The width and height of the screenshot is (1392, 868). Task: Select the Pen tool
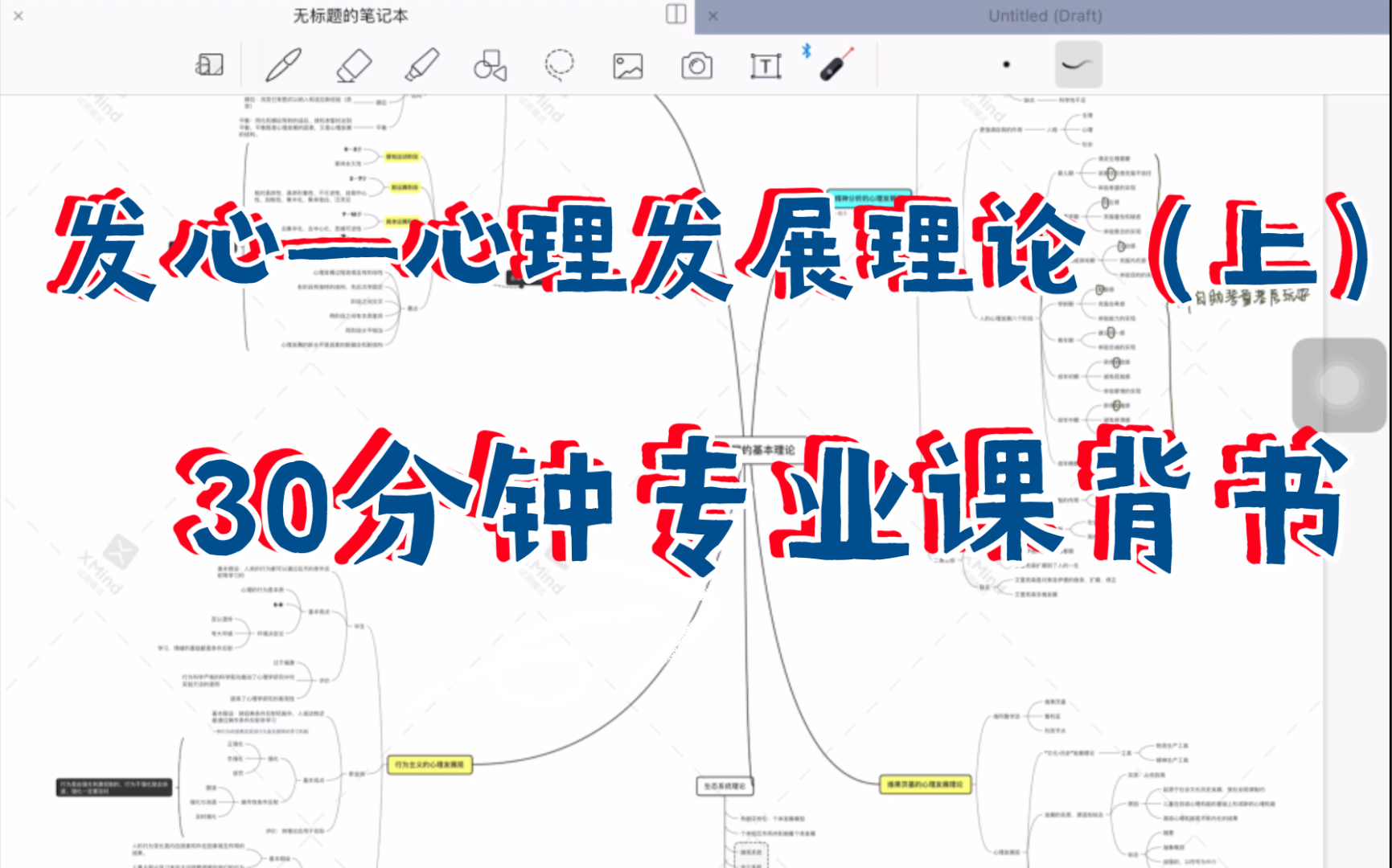283,65
